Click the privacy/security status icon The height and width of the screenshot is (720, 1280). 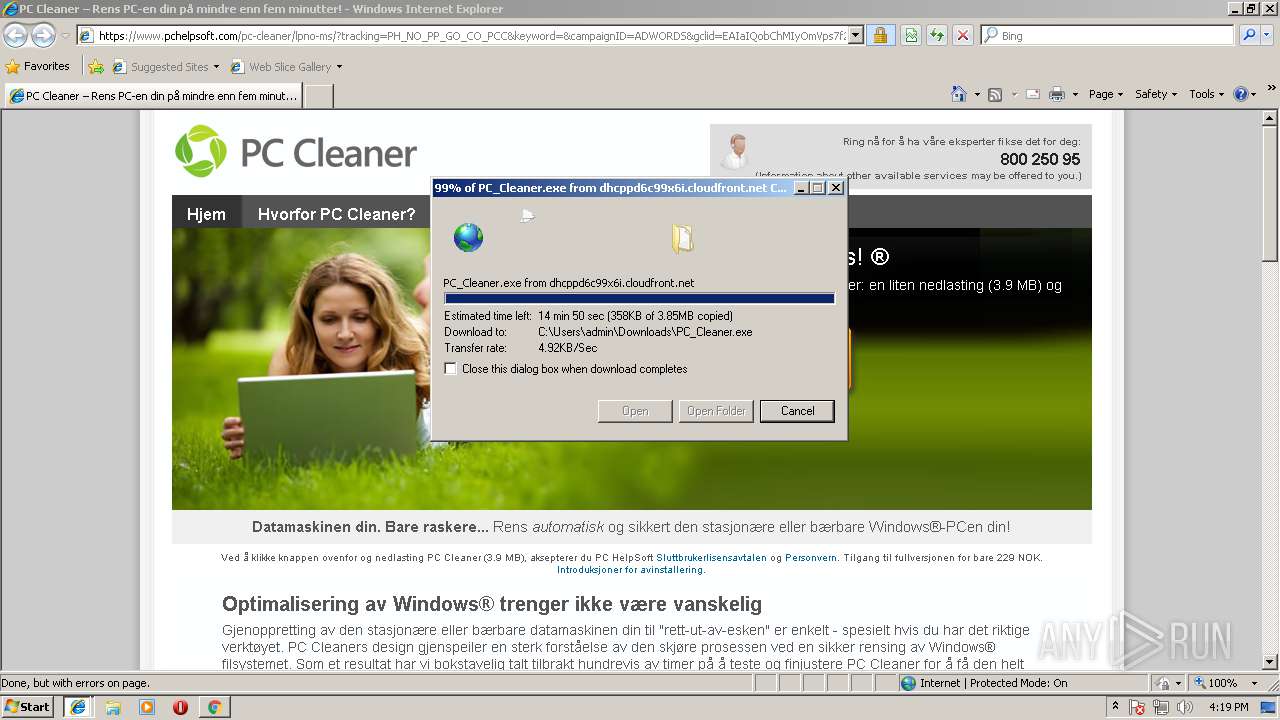coord(1163,683)
